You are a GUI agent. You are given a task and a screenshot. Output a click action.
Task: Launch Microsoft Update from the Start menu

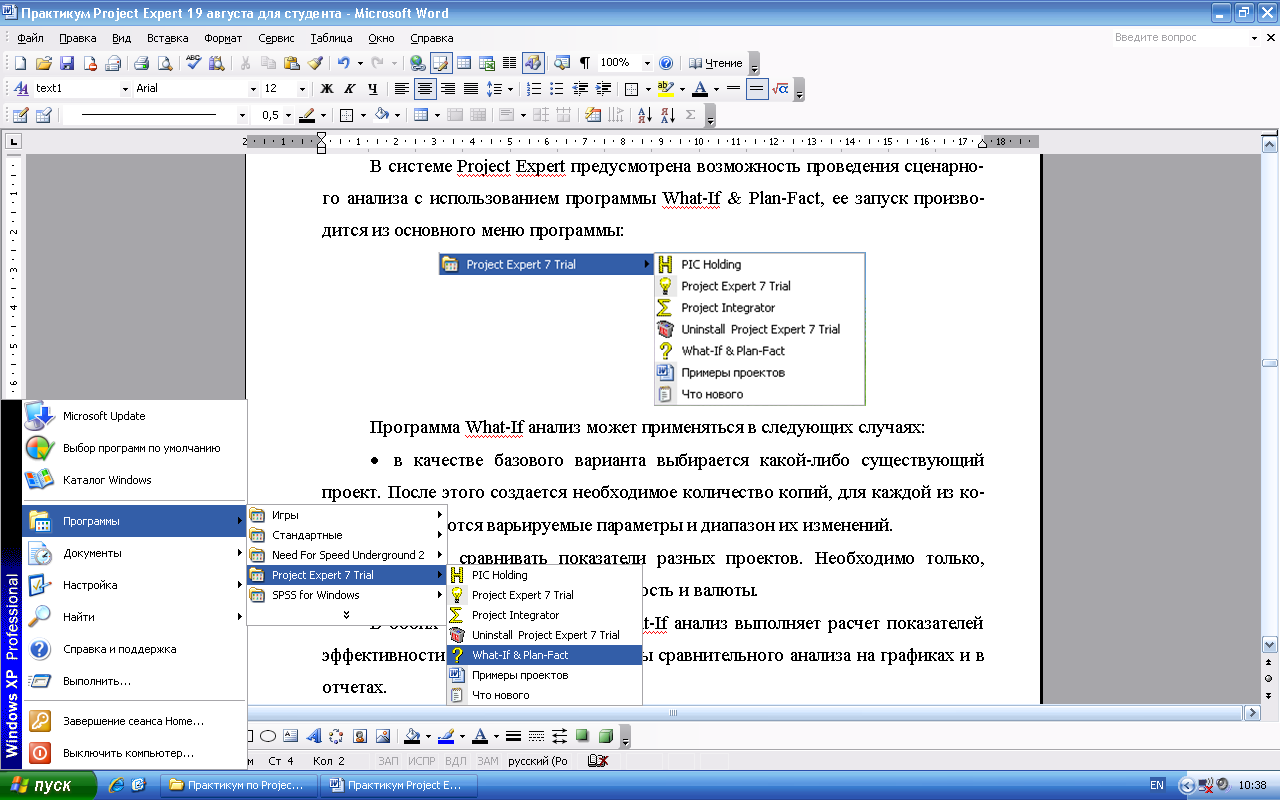pyautogui.click(x=133, y=416)
